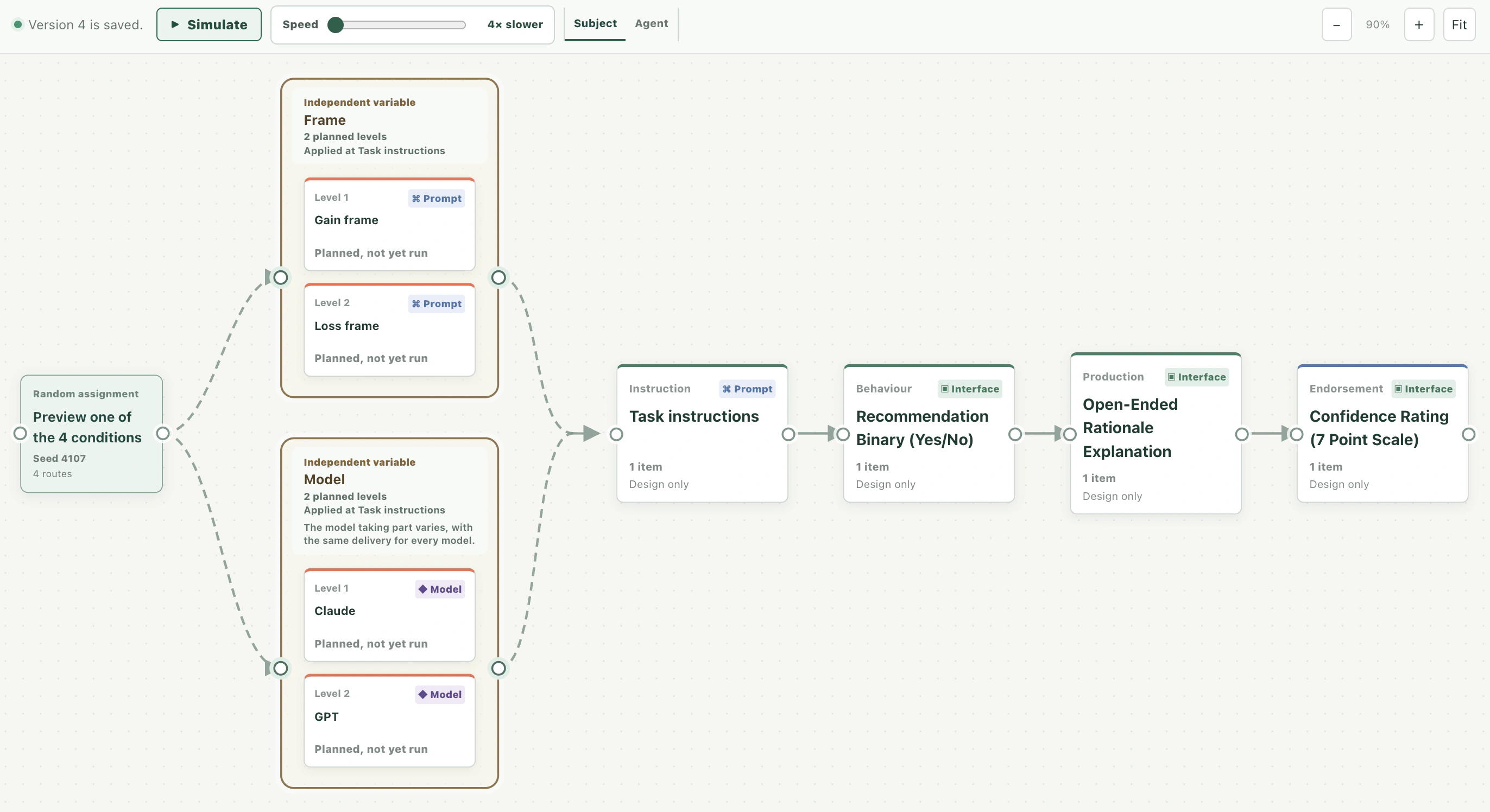Image resolution: width=1490 pixels, height=812 pixels.
Task: Click the Speed slider track
Action: coord(397,25)
